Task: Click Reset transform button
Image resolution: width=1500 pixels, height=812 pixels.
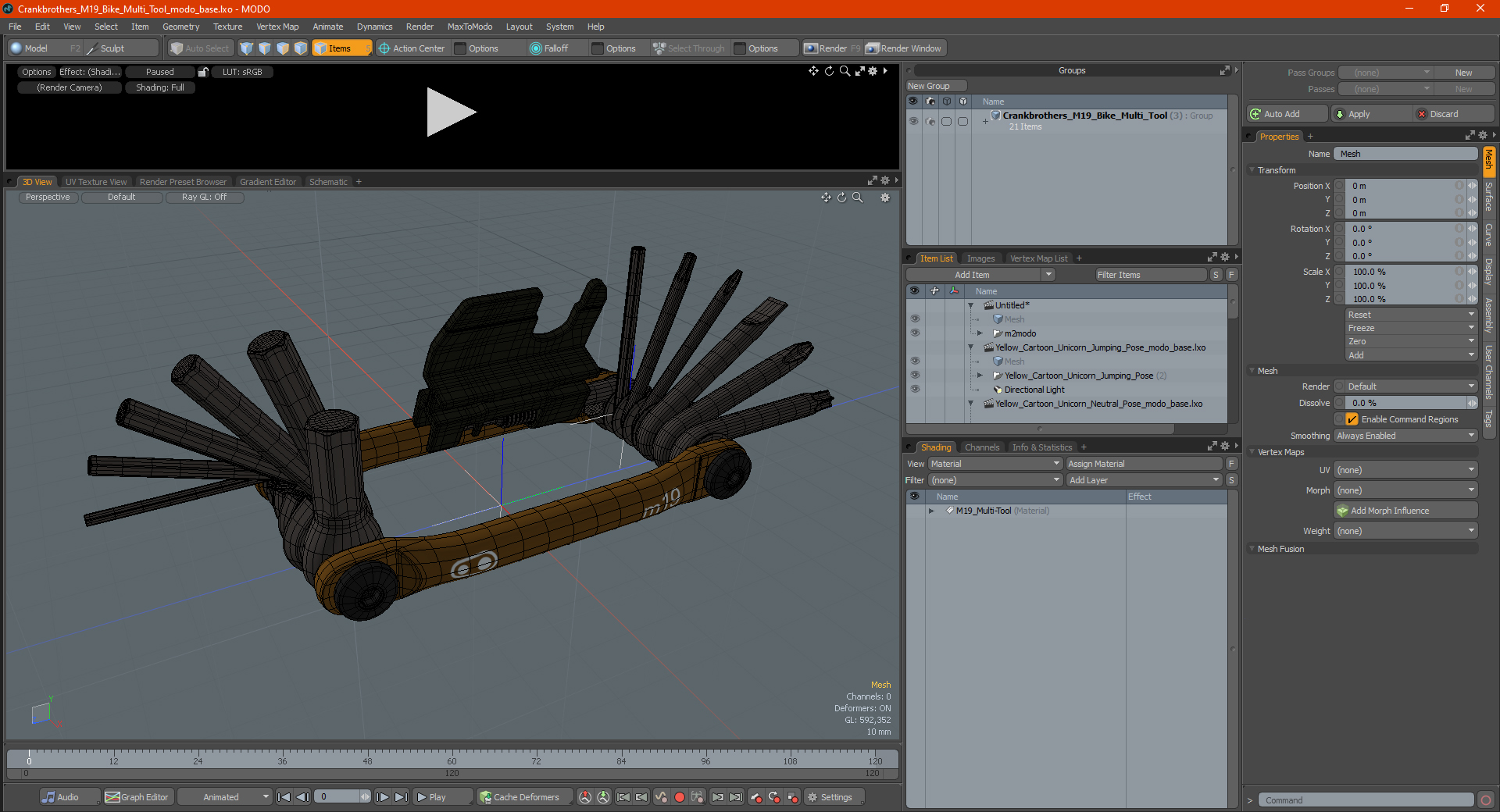Action: tap(1411, 315)
